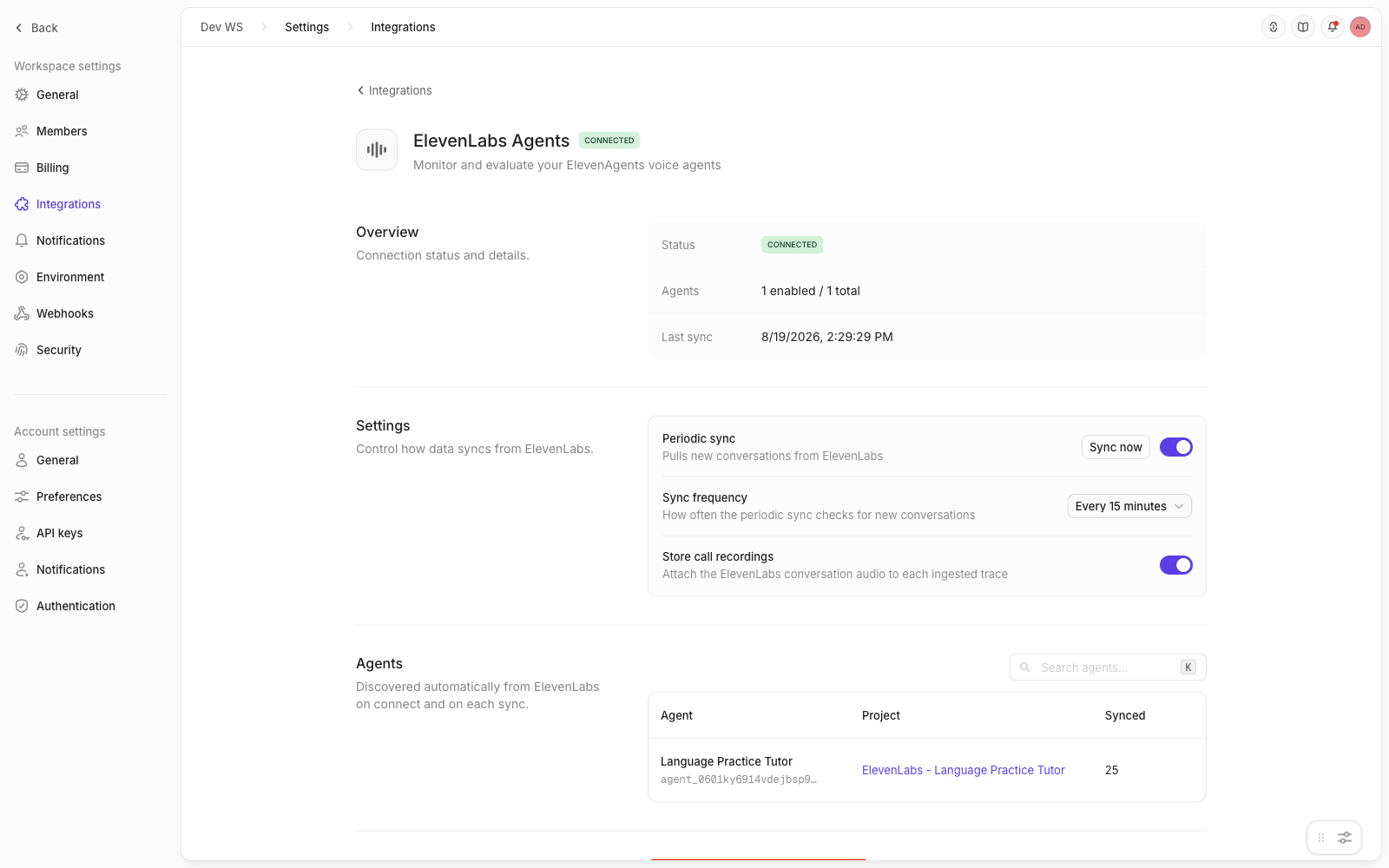Click the Synced column header
The width and height of the screenshot is (1389, 868).
(x=1125, y=715)
